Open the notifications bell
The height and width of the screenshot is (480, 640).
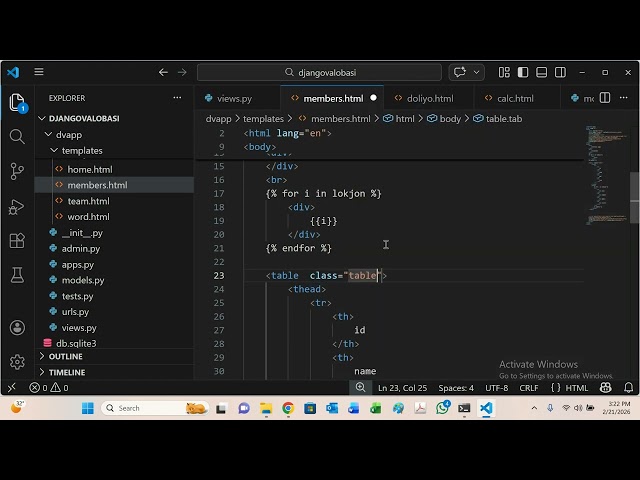tap(629, 387)
